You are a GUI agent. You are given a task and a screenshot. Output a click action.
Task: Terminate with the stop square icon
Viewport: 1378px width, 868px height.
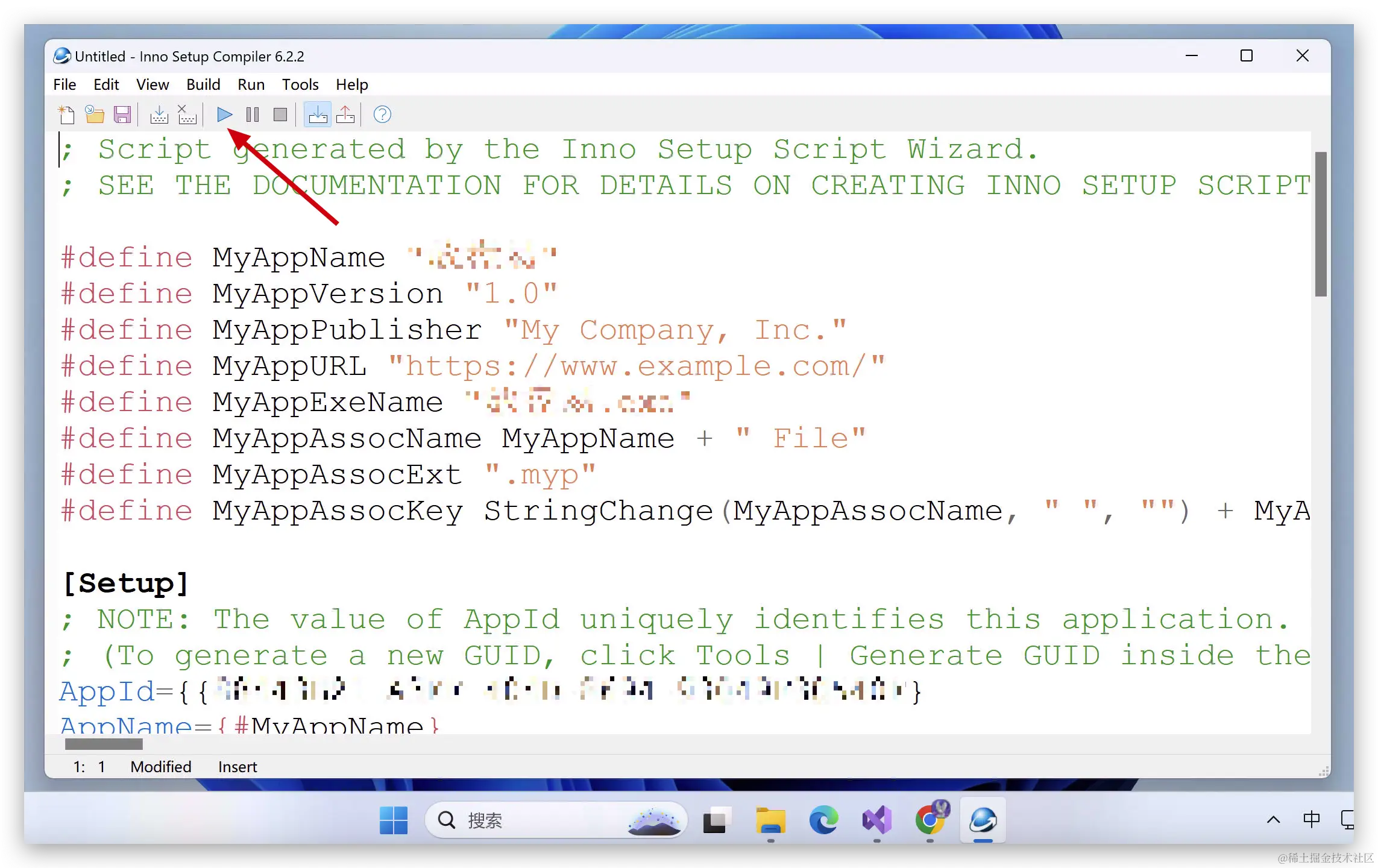tap(280, 115)
